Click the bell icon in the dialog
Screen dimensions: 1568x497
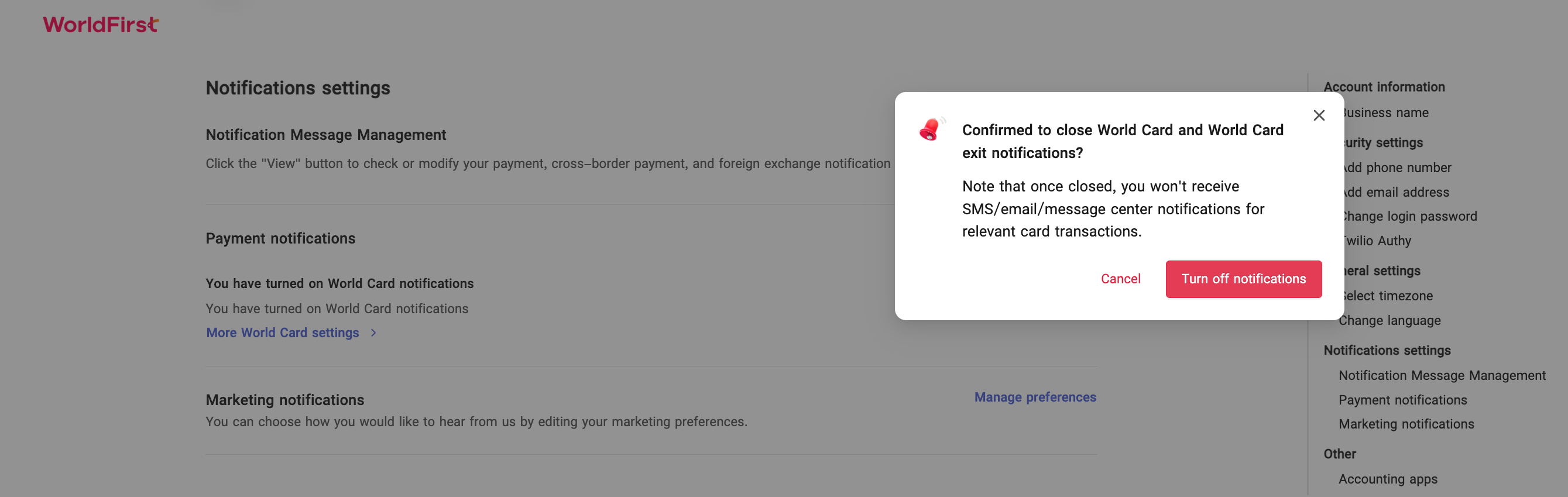pyautogui.click(x=931, y=129)
